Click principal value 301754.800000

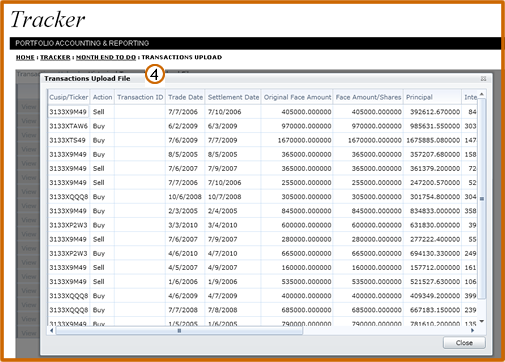pyautogui.click(x=435, y=197)
